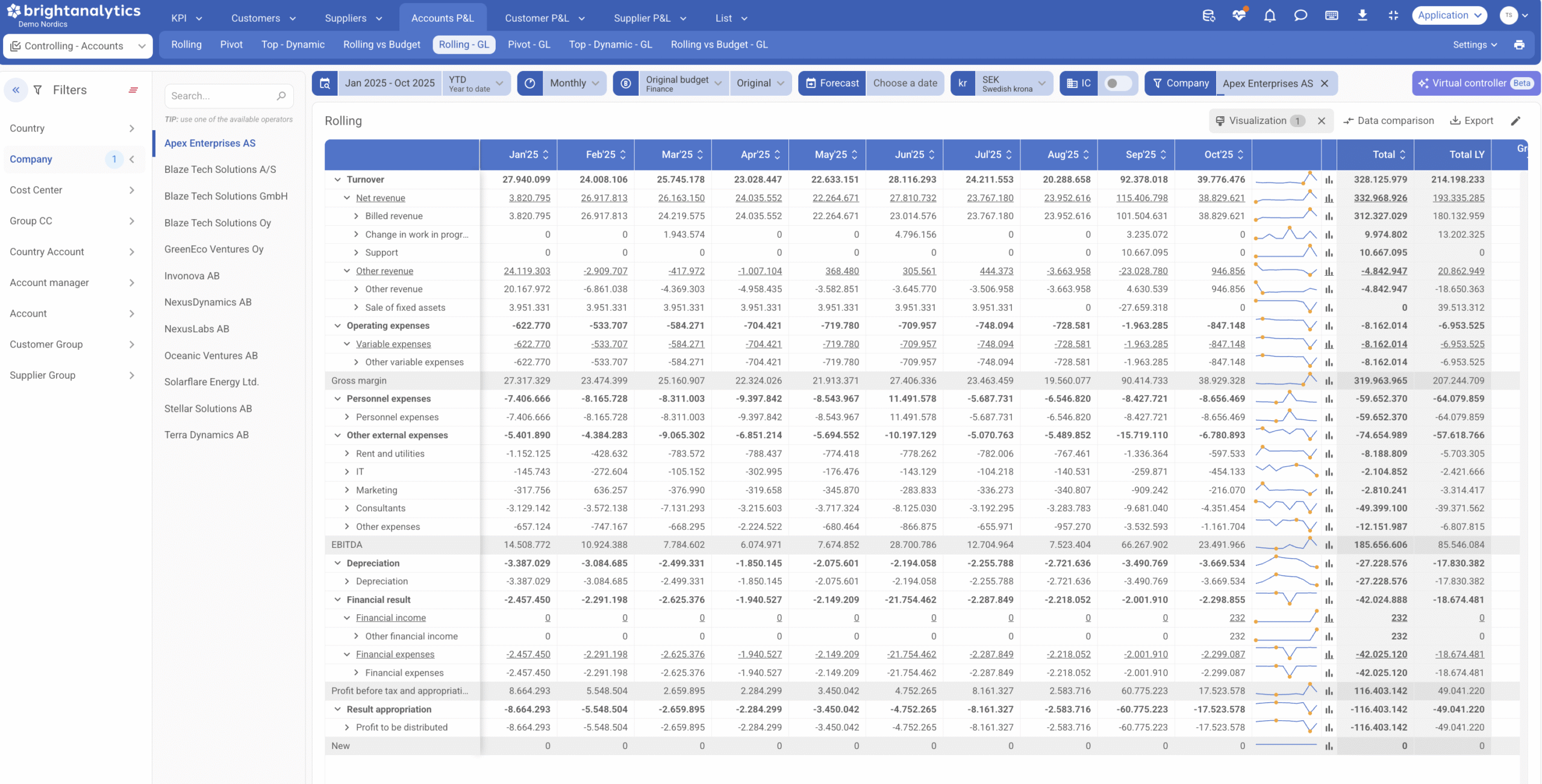Close the Visualization panel chip

tap(1321, 121)
